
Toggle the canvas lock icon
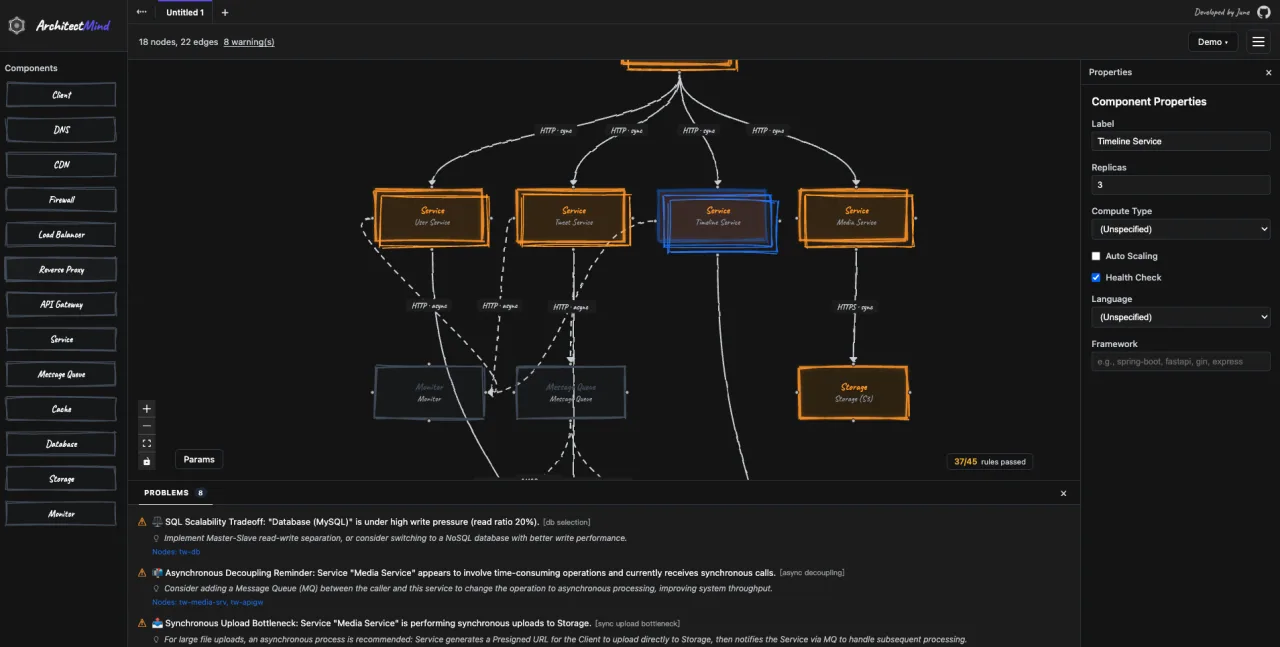click(147, 461)
